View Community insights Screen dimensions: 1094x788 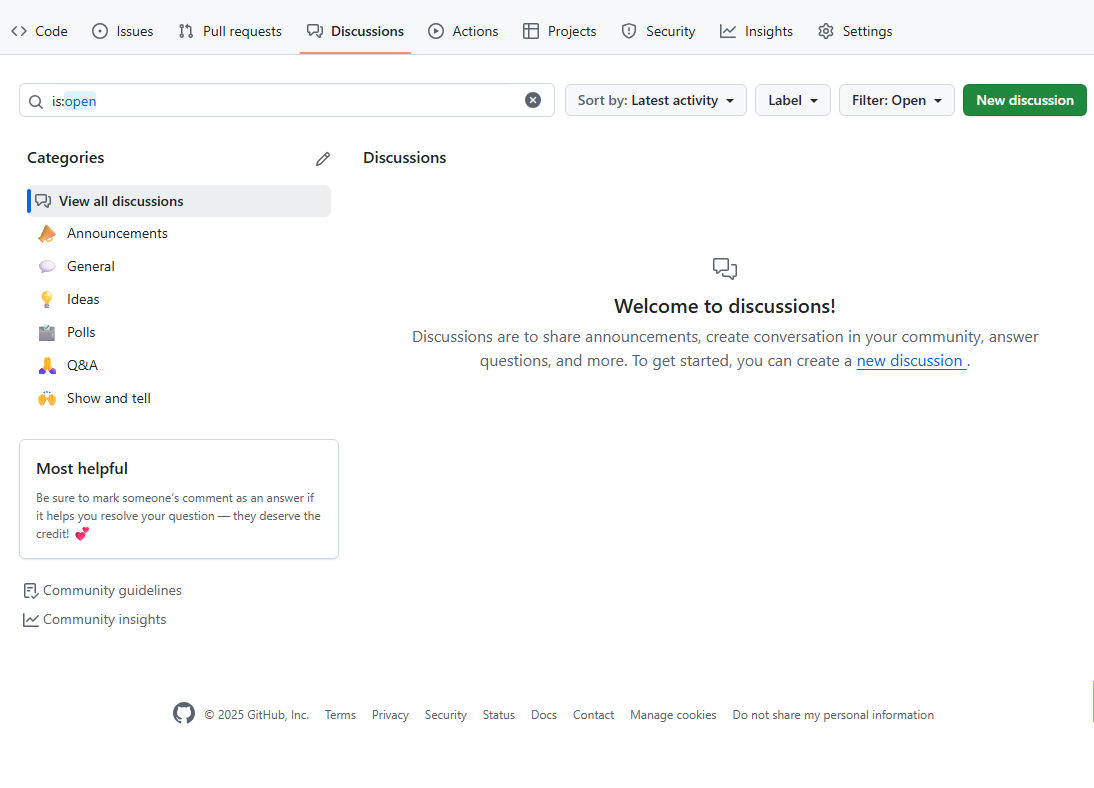[104, 620]
